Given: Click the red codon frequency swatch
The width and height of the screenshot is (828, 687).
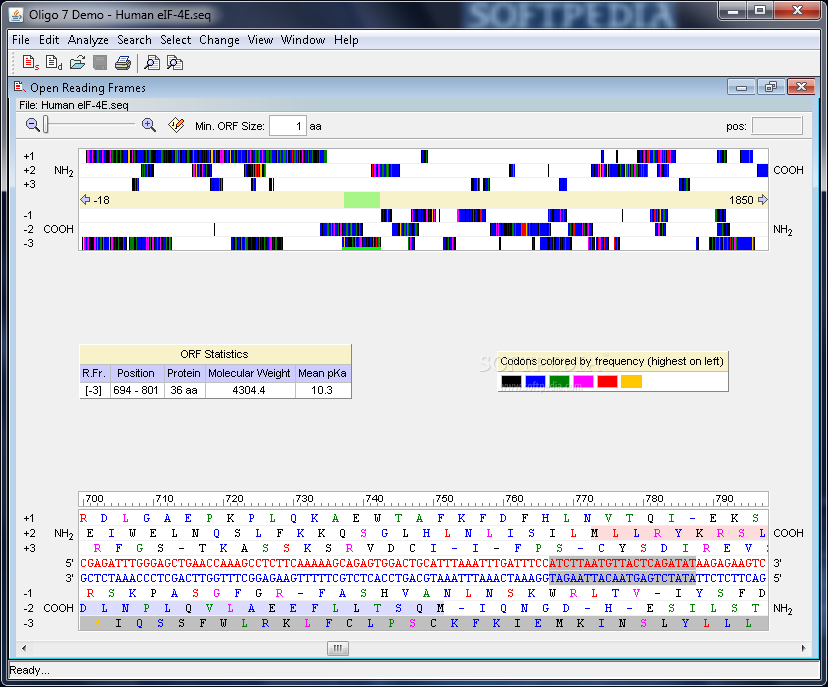Looking at the screenshot, I should (x=607, y=381).
